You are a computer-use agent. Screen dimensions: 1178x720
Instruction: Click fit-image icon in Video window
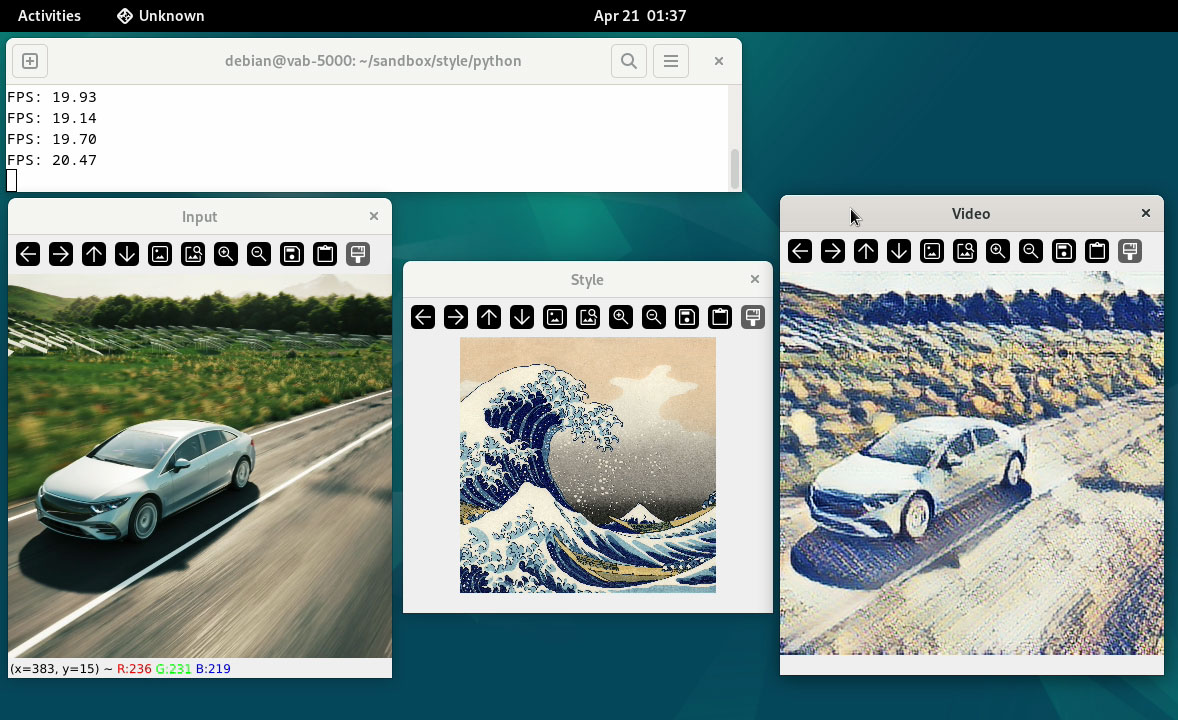click(965, 251)
